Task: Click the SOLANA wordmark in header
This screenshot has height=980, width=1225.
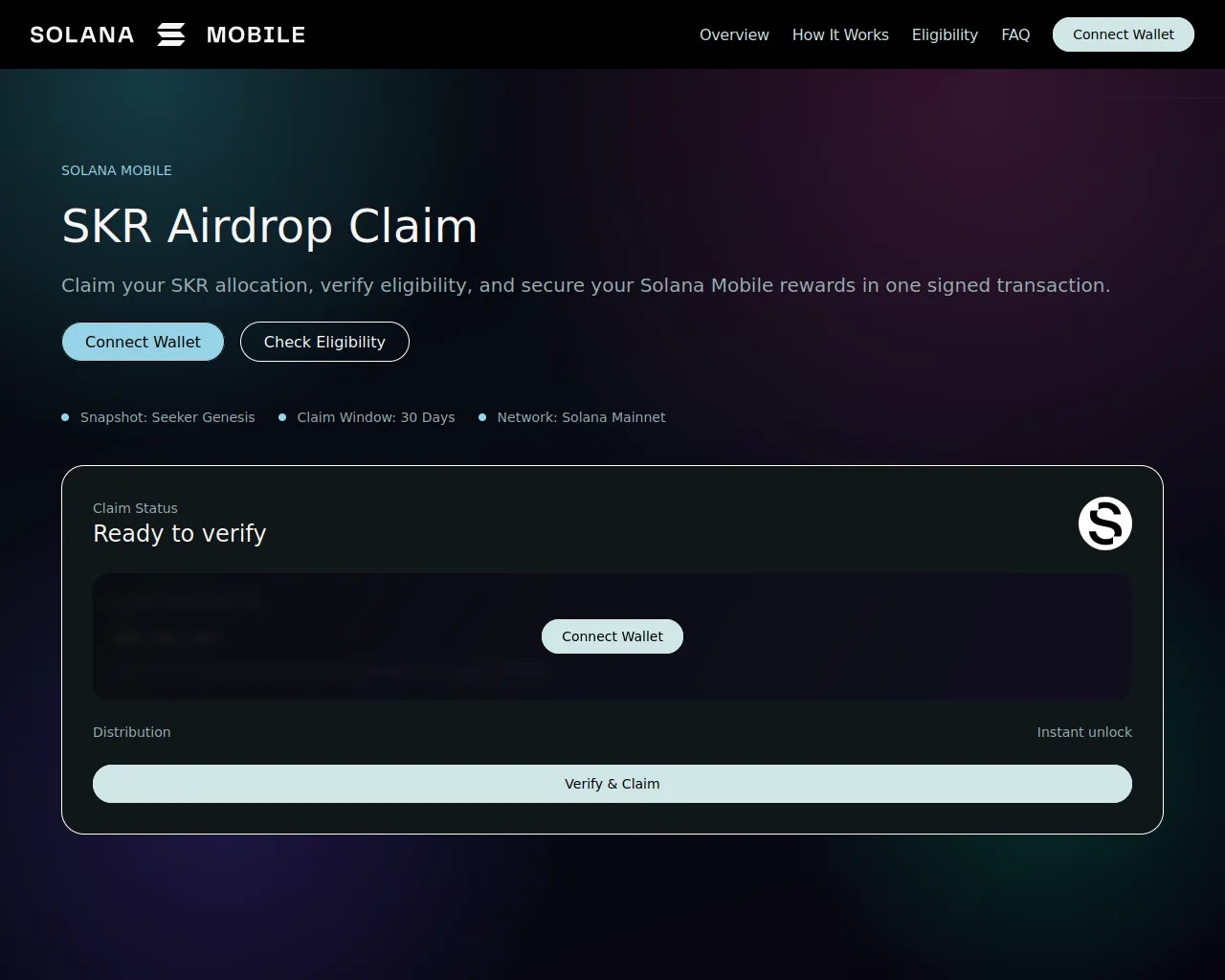Action: tap(82, 34)
